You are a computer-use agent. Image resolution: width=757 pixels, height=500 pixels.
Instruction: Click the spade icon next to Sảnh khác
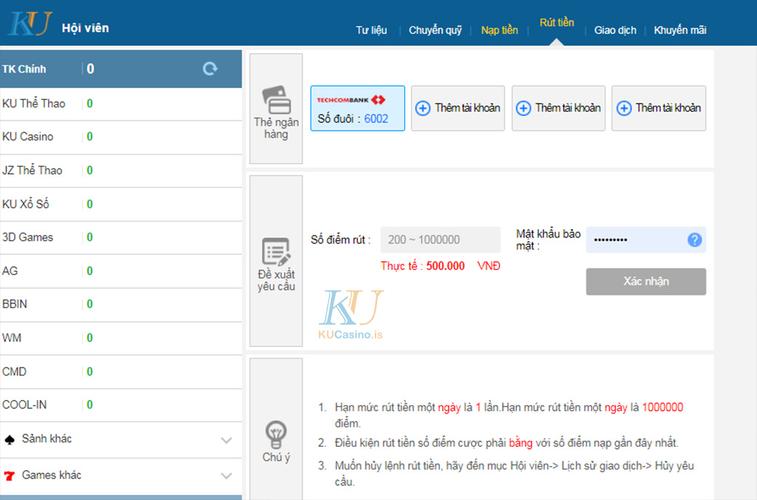click(x=10, y=439)
